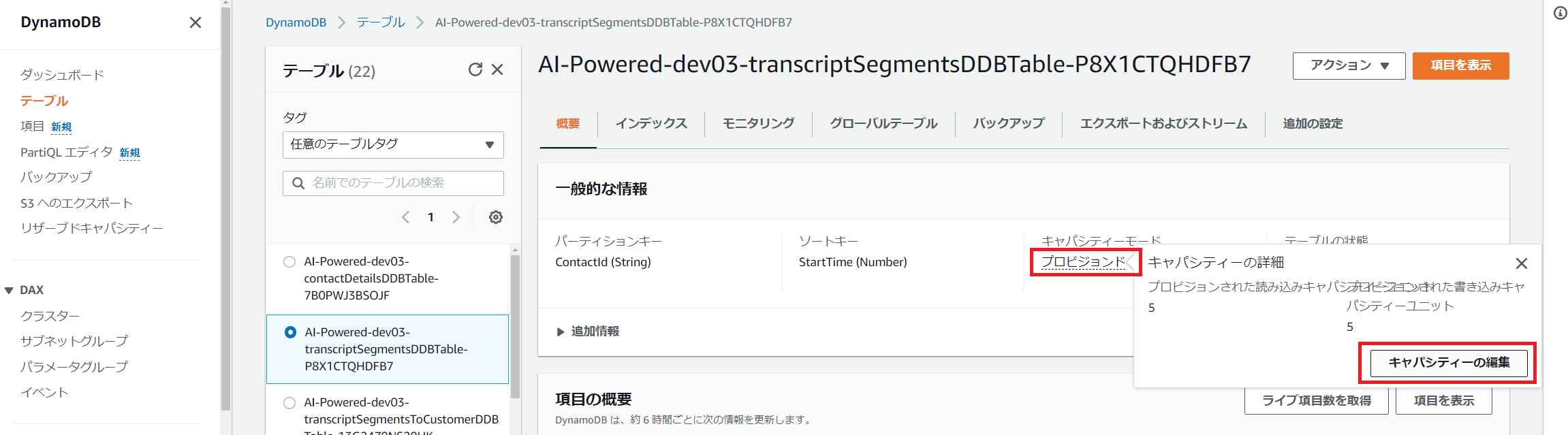
Task: Open イベント in the sidebar
Action: 44,393
